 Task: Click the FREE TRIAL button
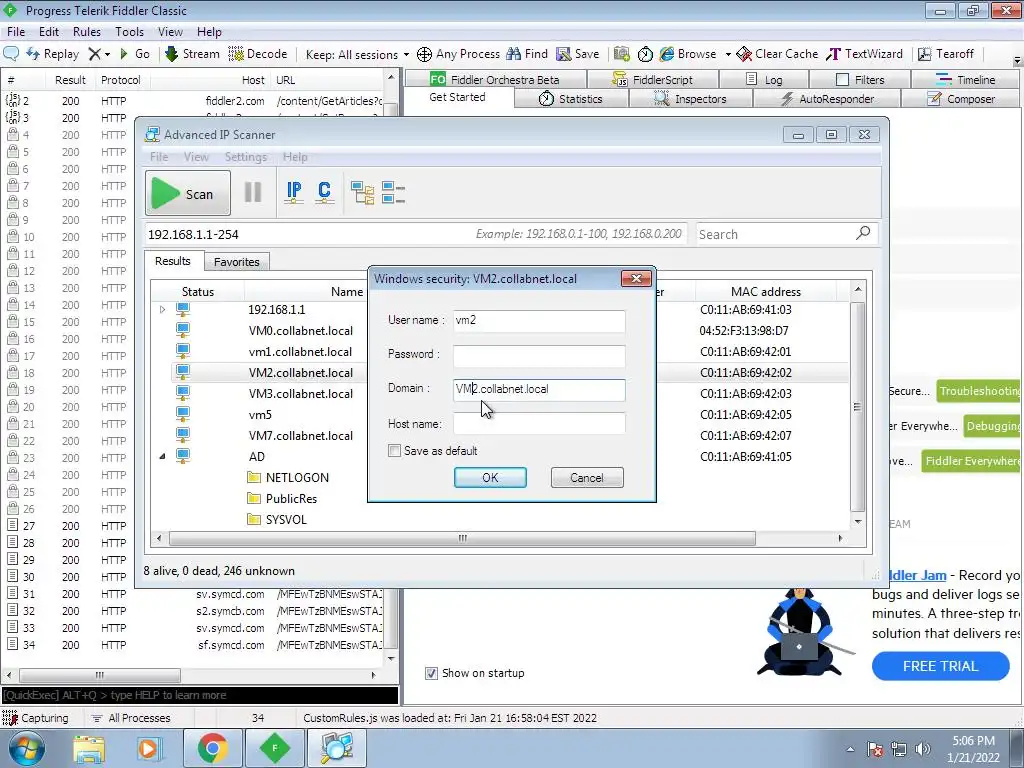[940, 666]
